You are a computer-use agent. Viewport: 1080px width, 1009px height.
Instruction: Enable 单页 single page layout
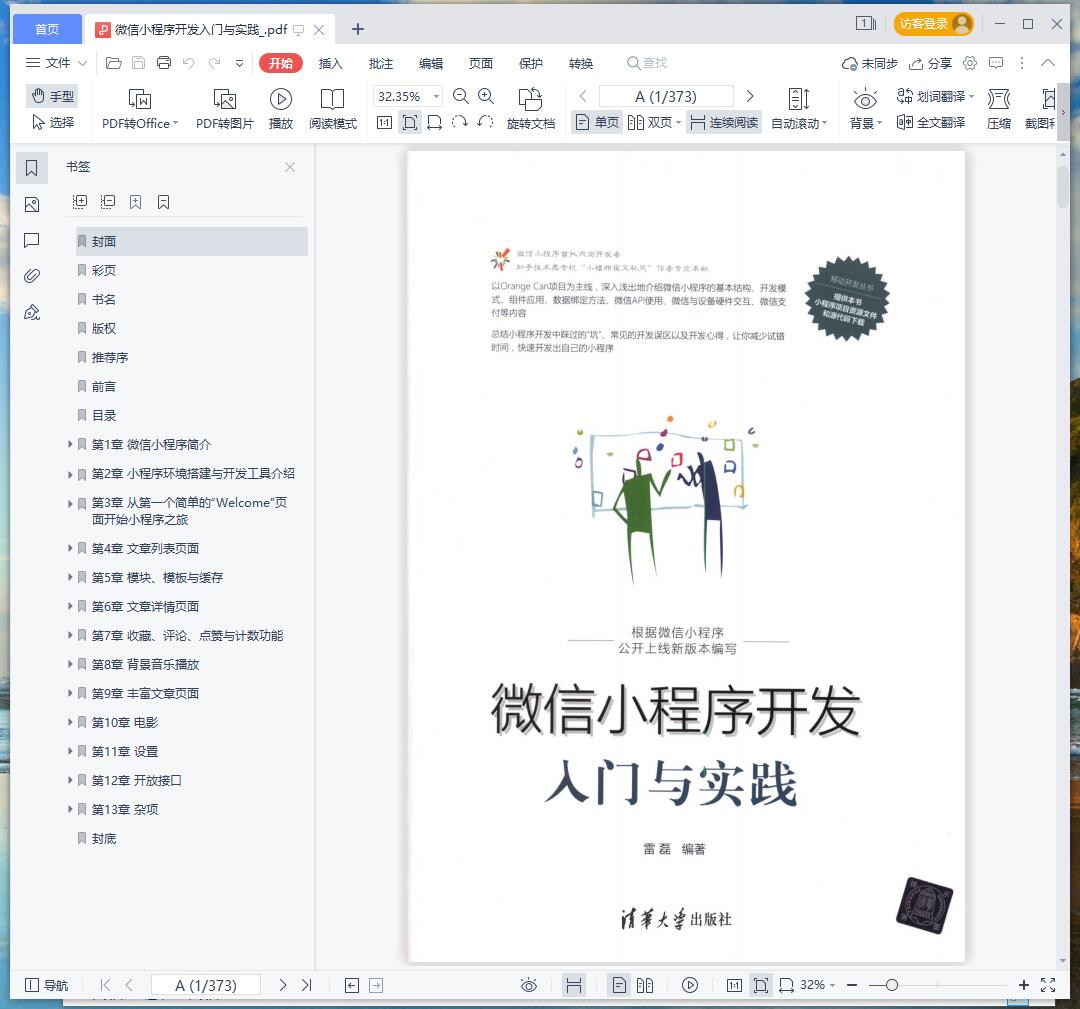click(597, 123)
